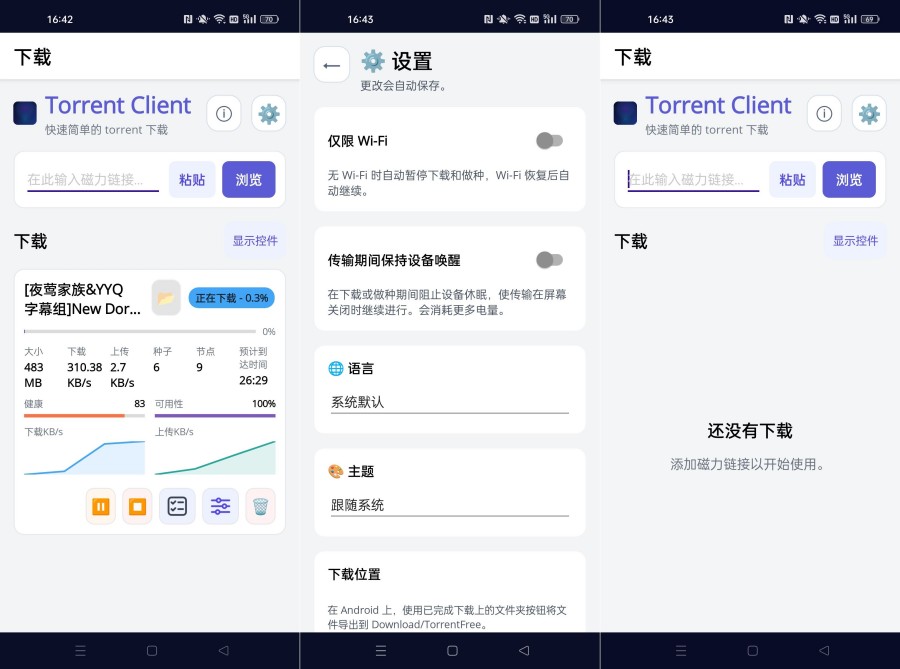Click 粘贴 button on left screen
900x669 pixels.
pyautogui.click(x=192, y=180)
